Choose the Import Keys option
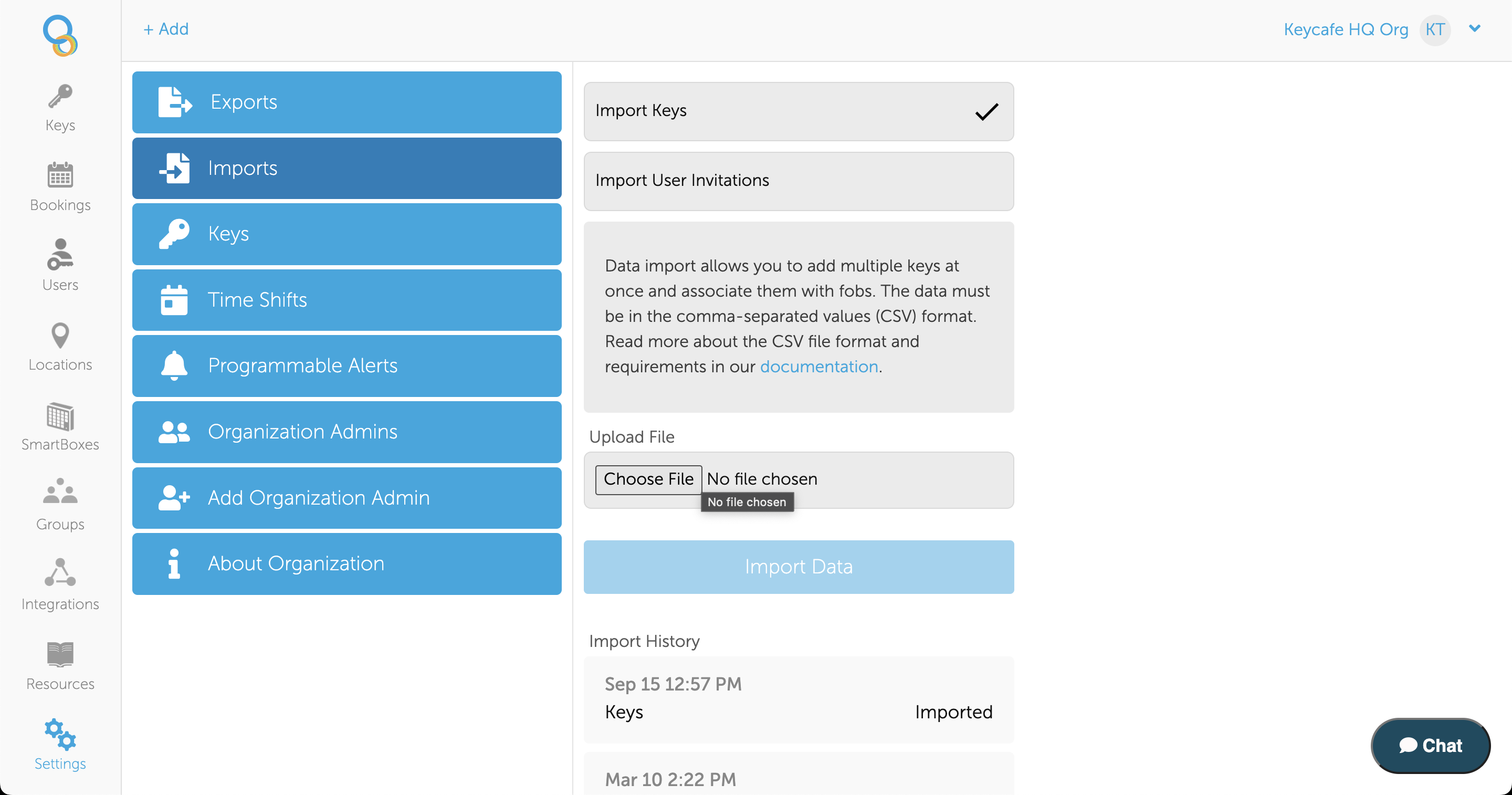Screen dimensions: 1512x795 [799, 111]
